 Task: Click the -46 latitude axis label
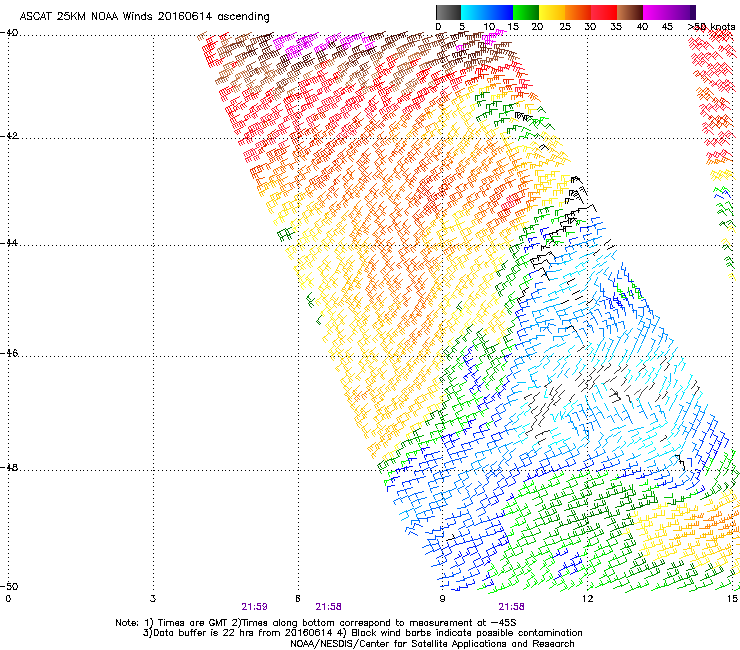(x=9, y=353)
